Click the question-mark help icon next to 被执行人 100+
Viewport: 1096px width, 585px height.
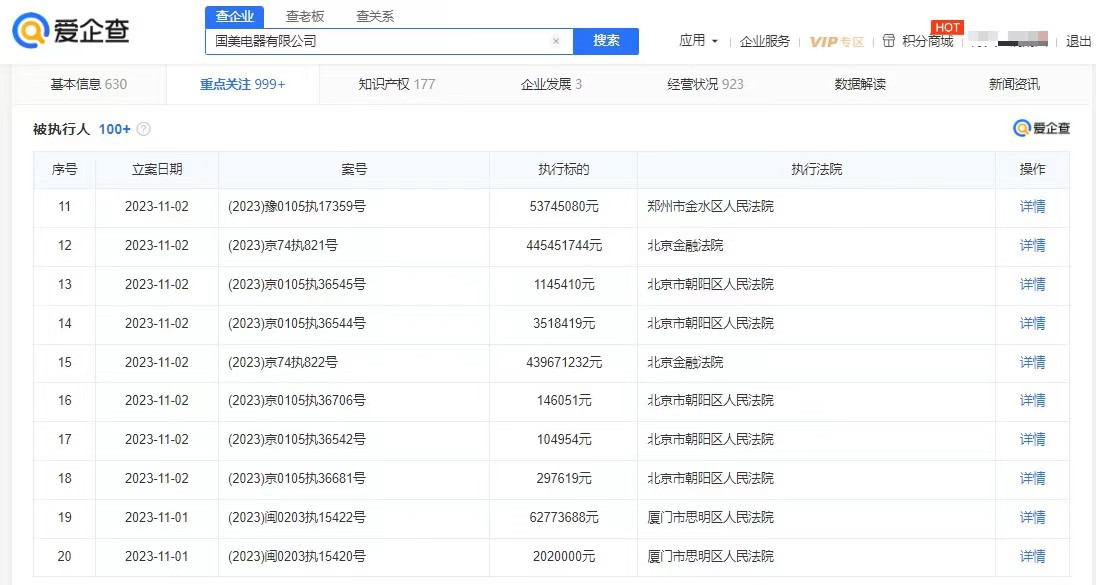143,129
